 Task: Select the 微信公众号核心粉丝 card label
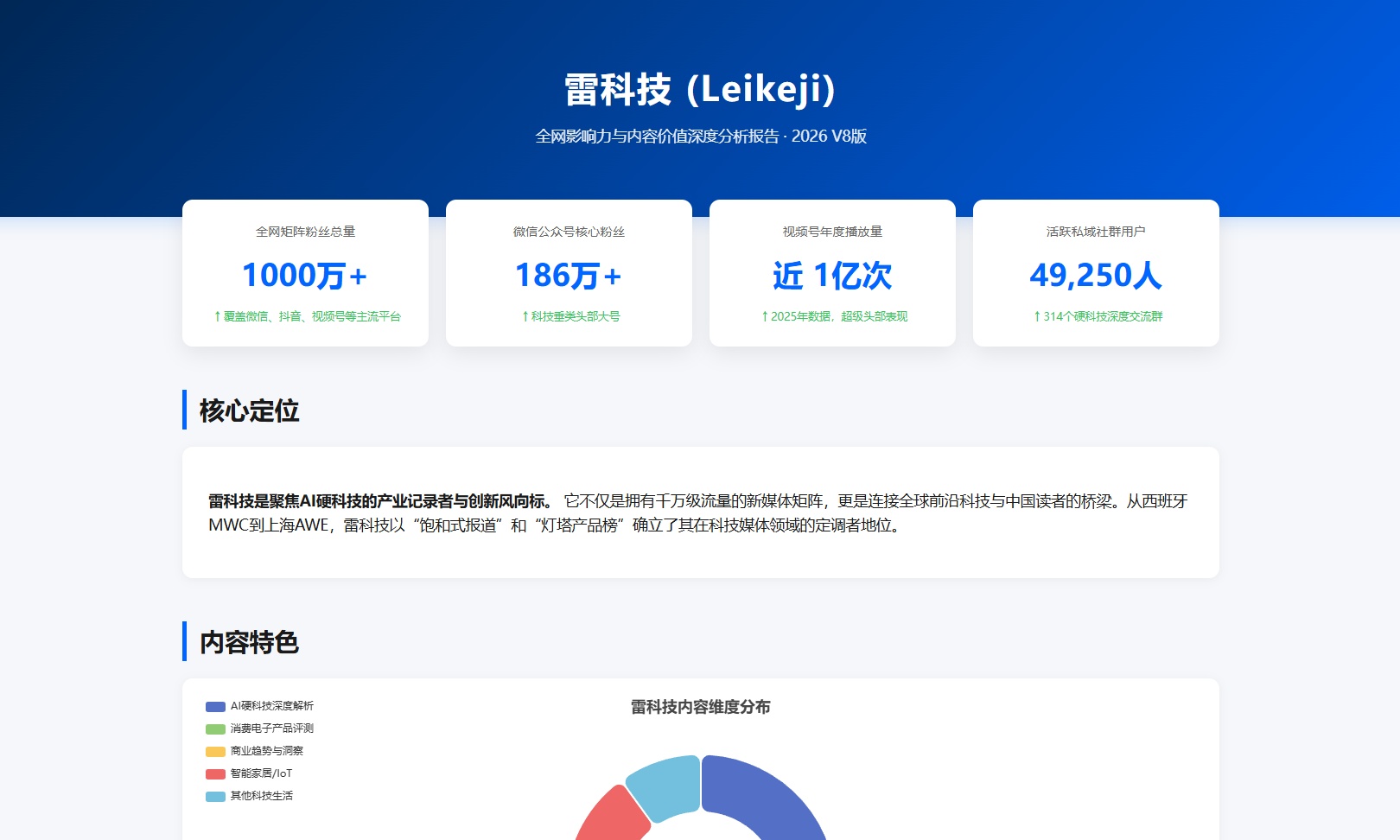569,232
